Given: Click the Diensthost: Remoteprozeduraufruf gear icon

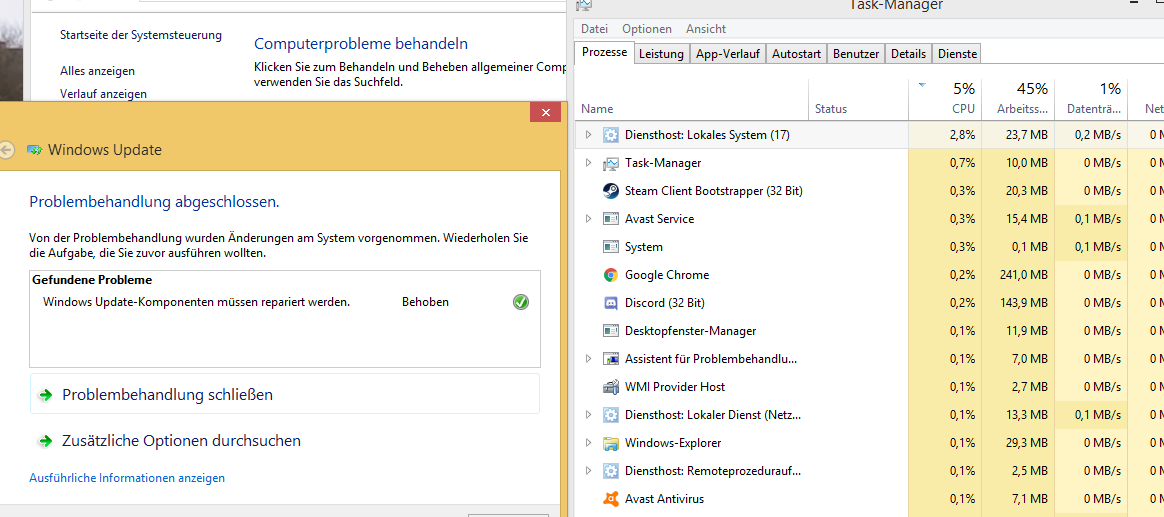Looking at the screenshot, I should [610, 471].
